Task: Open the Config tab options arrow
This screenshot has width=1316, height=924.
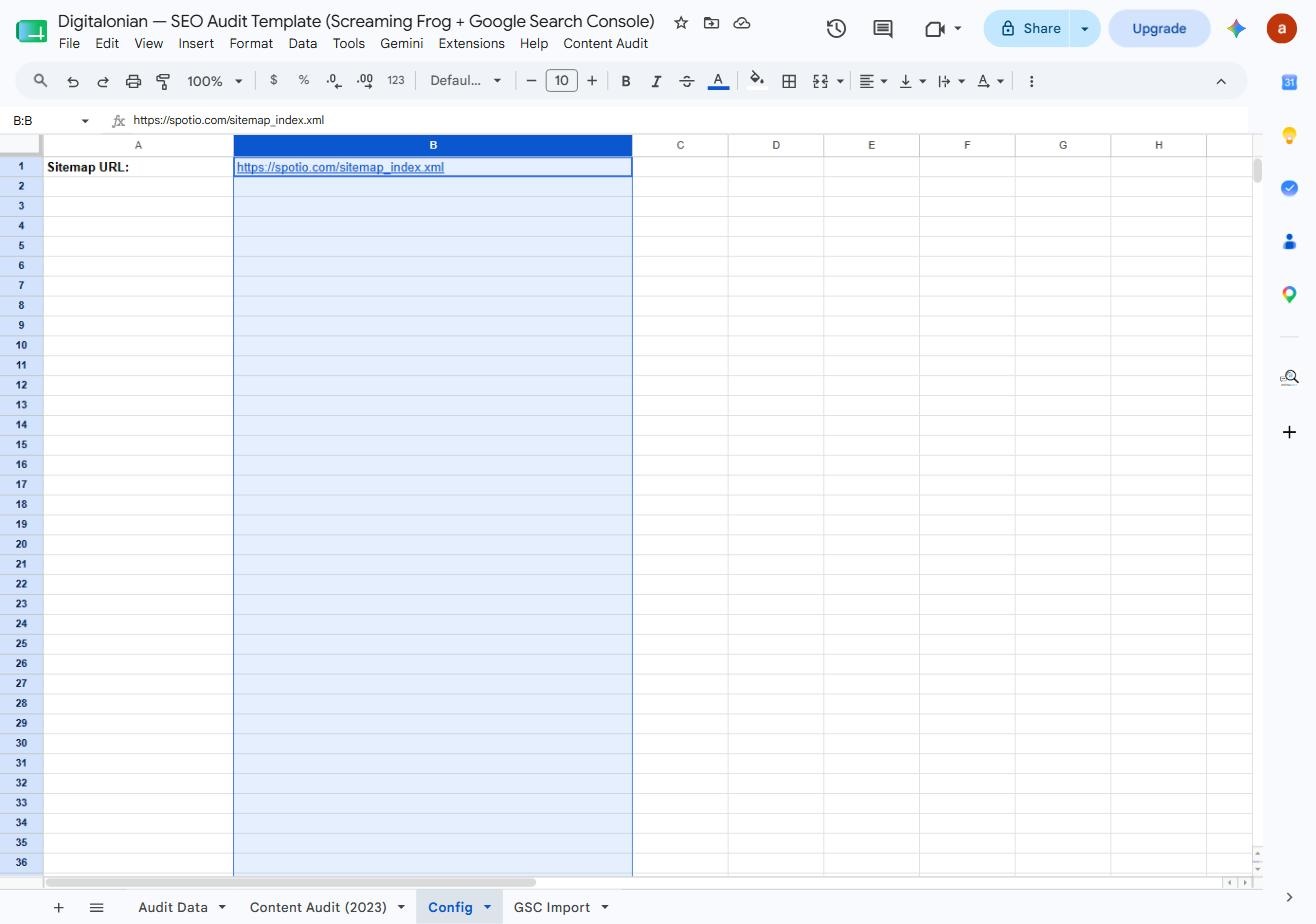Action: [x=487, y=907]
